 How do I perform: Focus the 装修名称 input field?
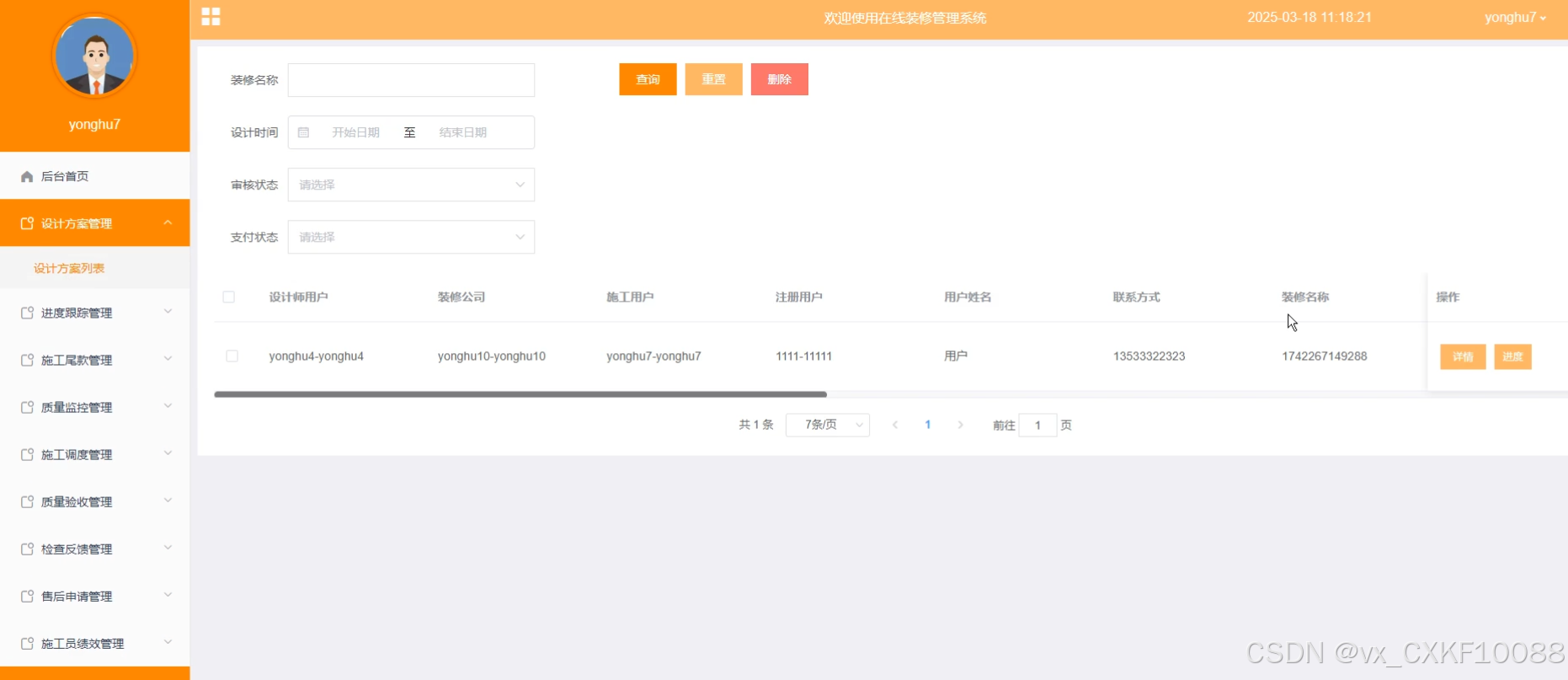[x=411, y=80]
